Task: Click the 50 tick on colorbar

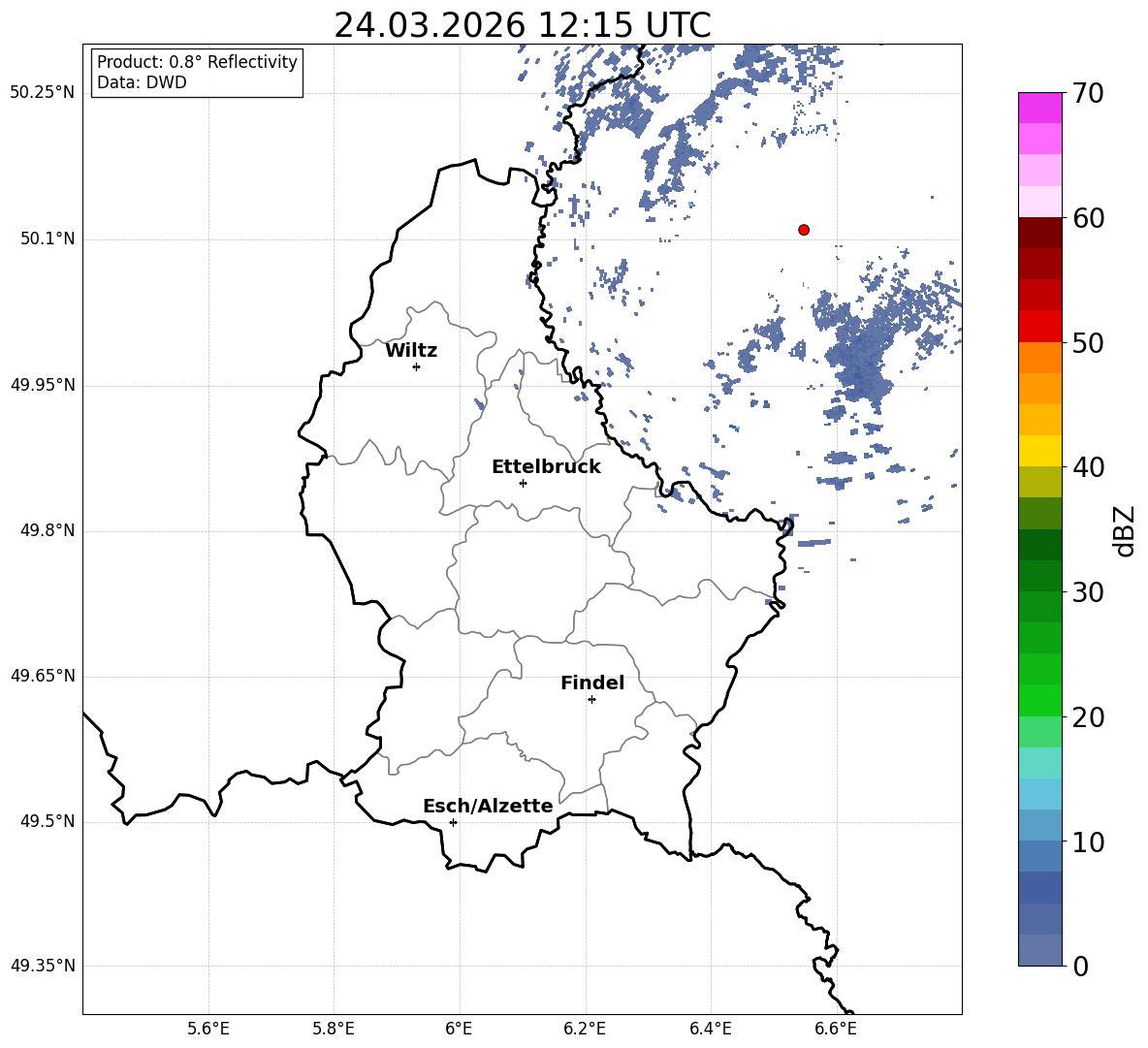Action: point(1087,342)
